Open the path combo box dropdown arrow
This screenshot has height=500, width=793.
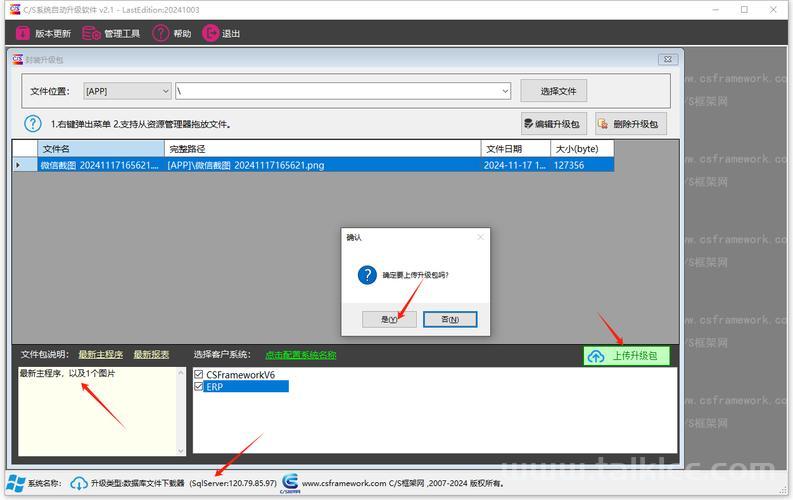(x=505, y=91)
